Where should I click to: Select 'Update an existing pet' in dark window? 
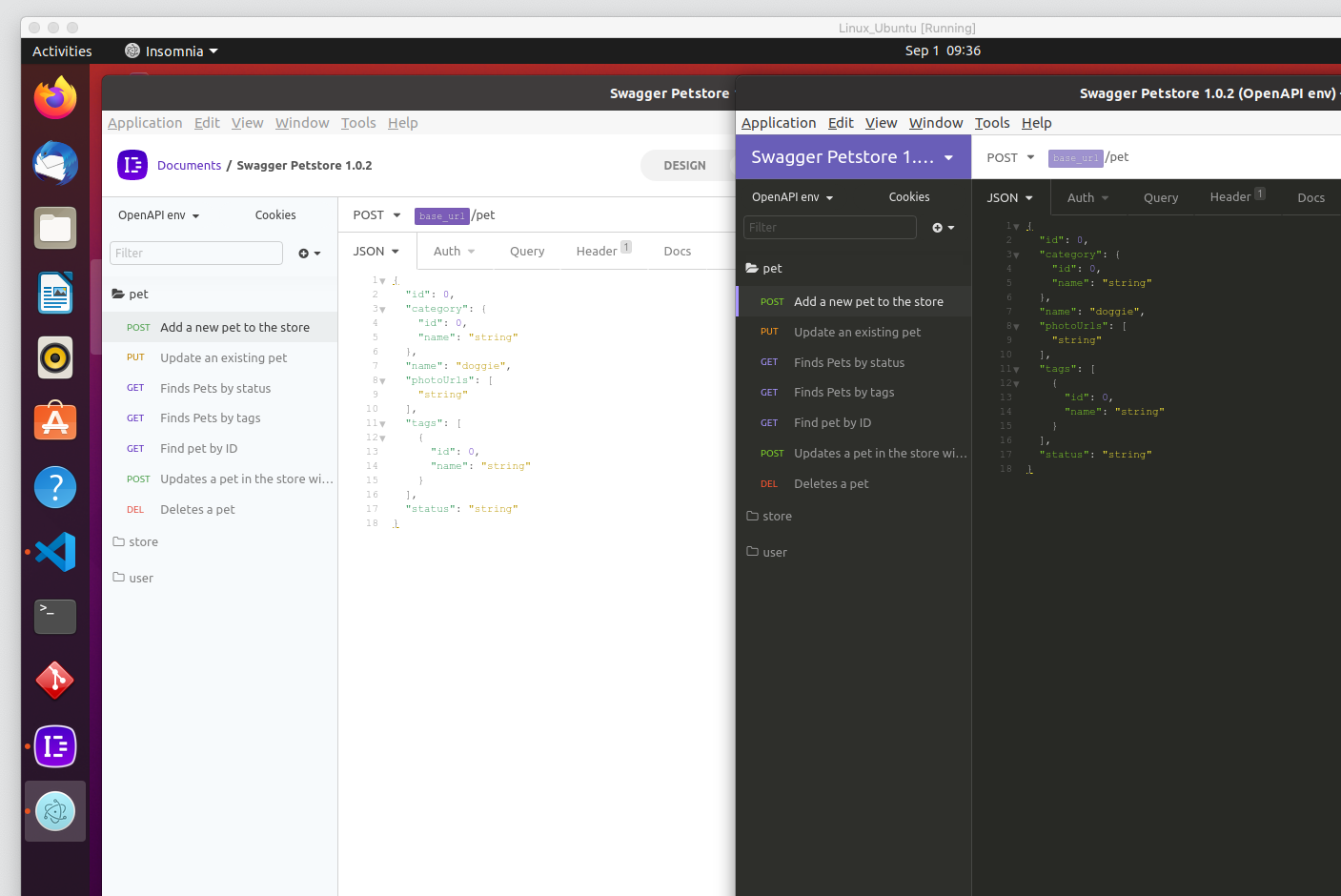[853, 333]
